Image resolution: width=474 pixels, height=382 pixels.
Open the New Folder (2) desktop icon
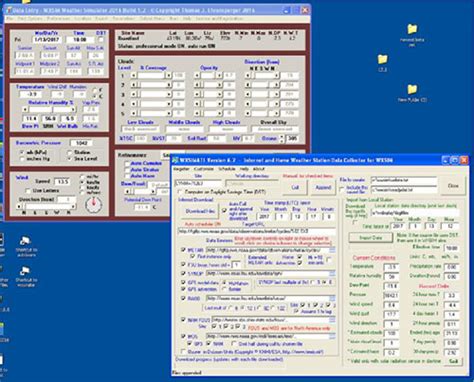(x=412, y=93)
